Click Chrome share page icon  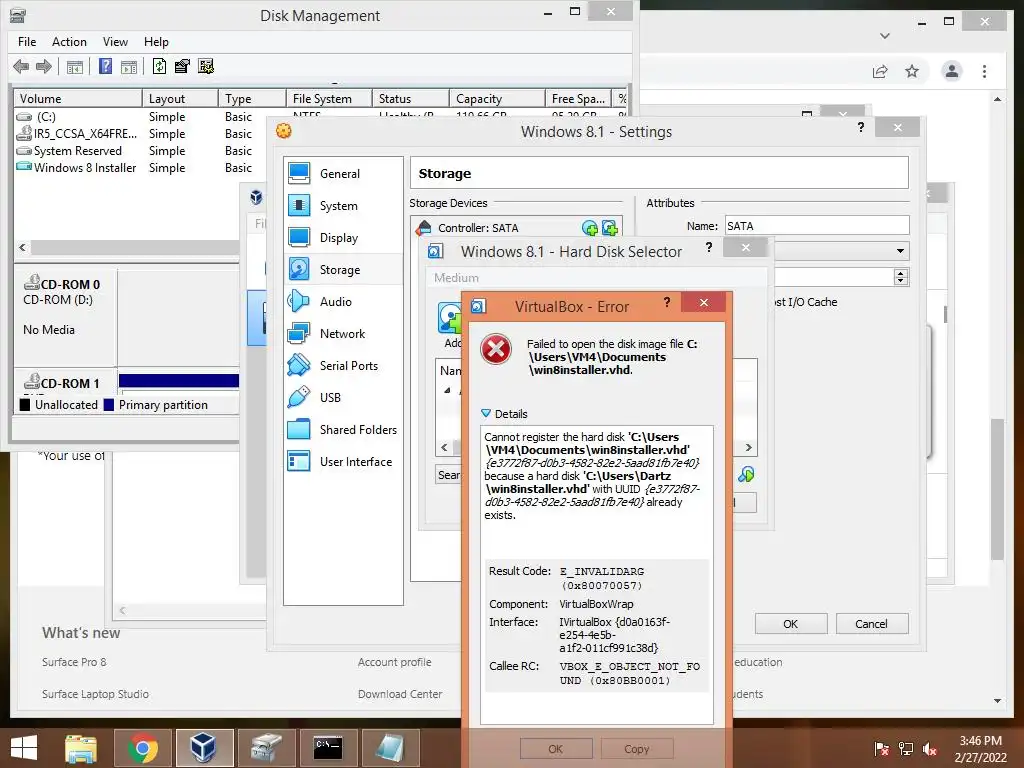point(880,71)
